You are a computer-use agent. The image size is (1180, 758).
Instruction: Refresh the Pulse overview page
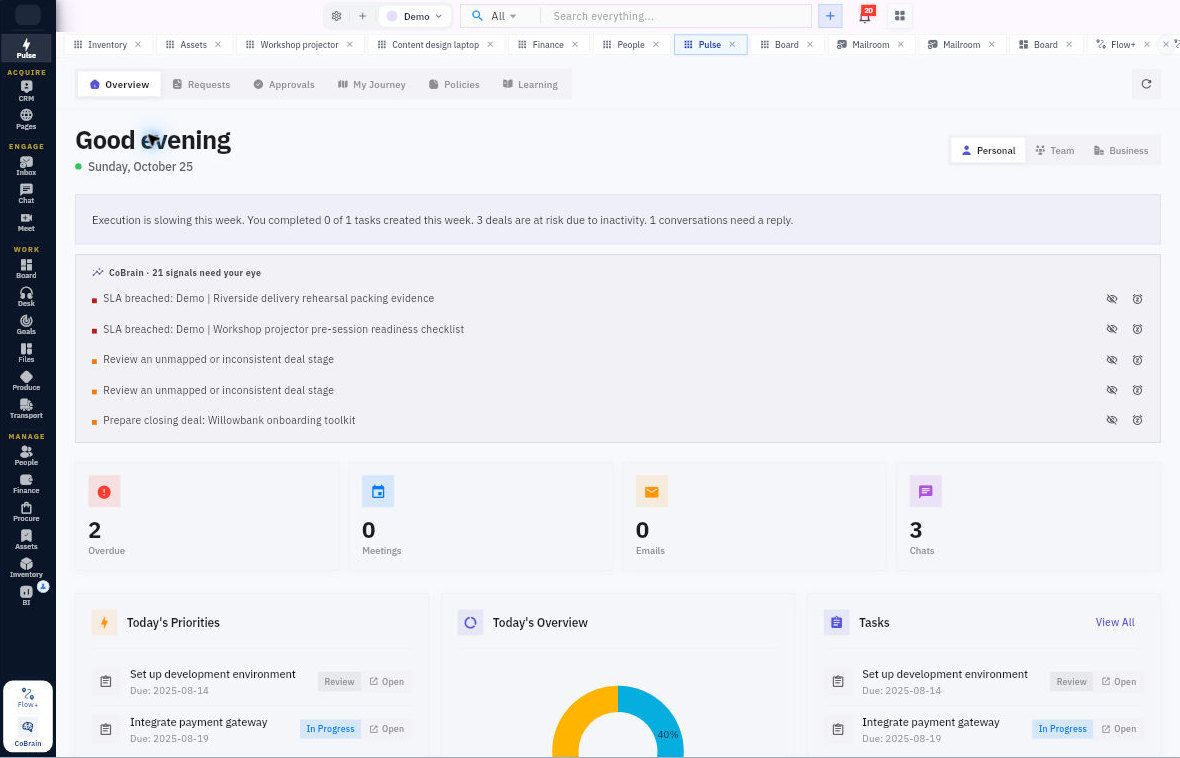1146,84
